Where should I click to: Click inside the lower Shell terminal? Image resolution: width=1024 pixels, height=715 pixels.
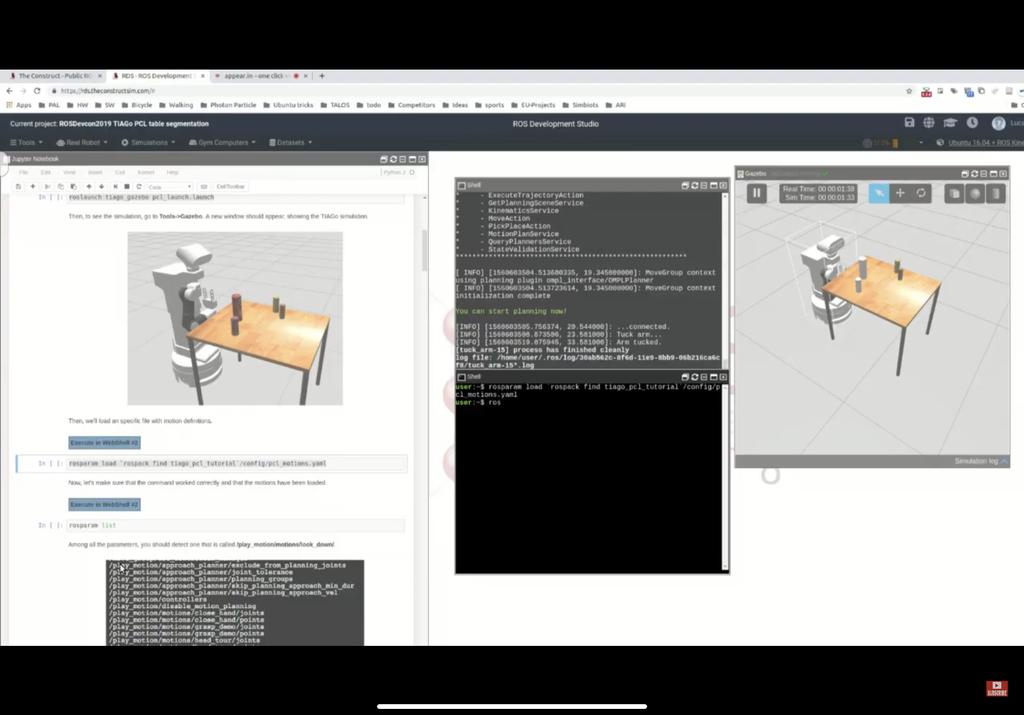590,480
